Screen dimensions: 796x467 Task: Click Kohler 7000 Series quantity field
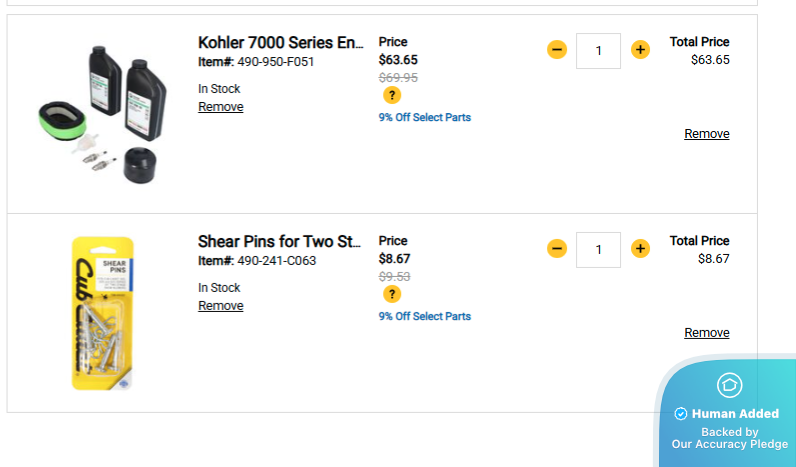click(x=598, y=50)
